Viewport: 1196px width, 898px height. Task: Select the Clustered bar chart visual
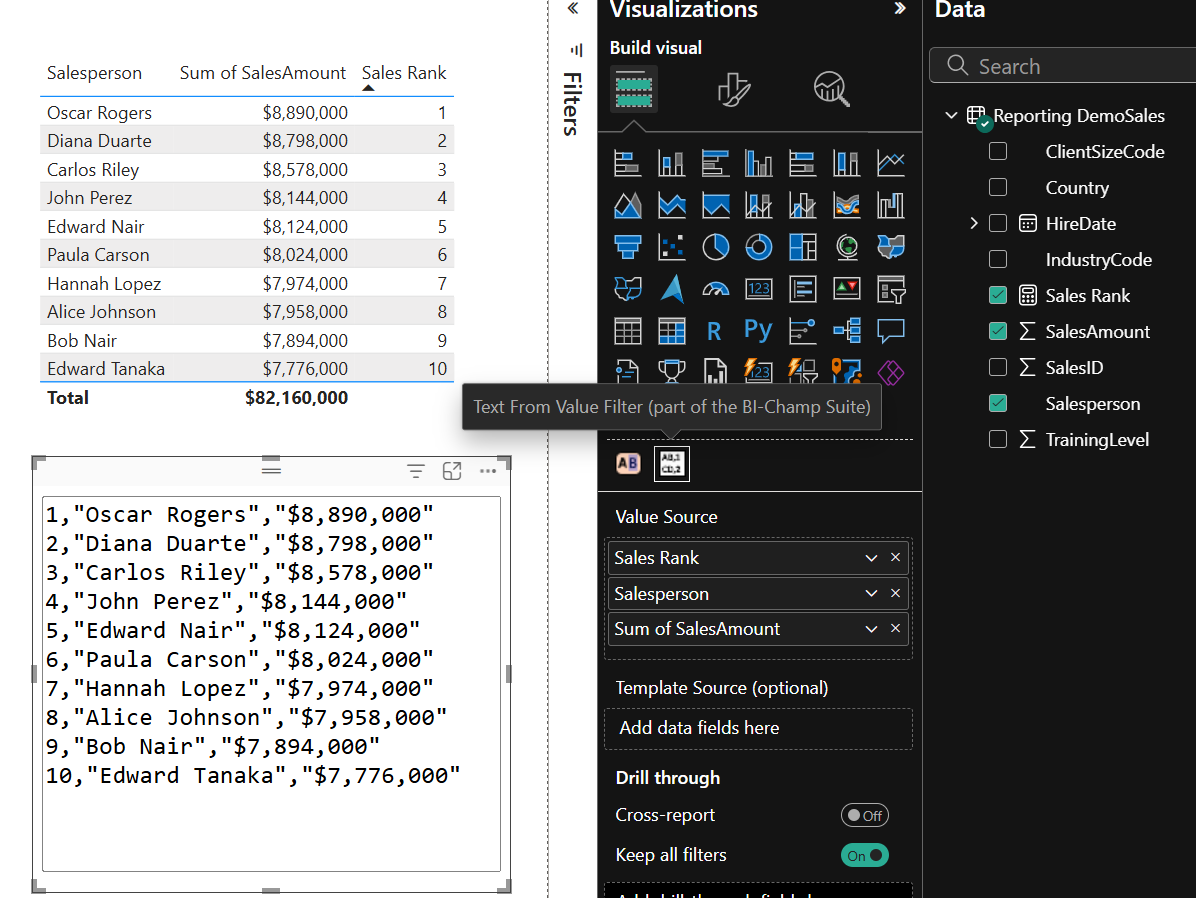(715, 163)
